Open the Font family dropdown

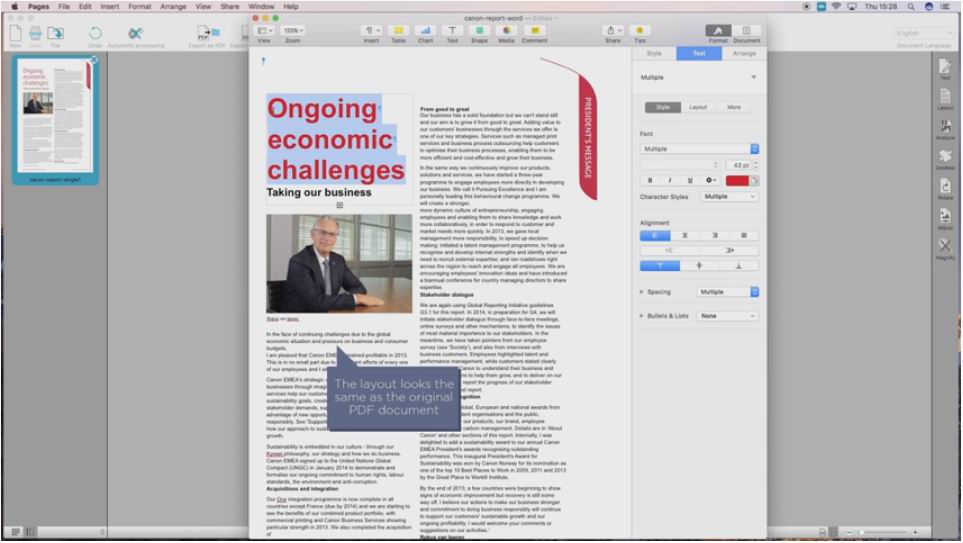tap(699, 149)
